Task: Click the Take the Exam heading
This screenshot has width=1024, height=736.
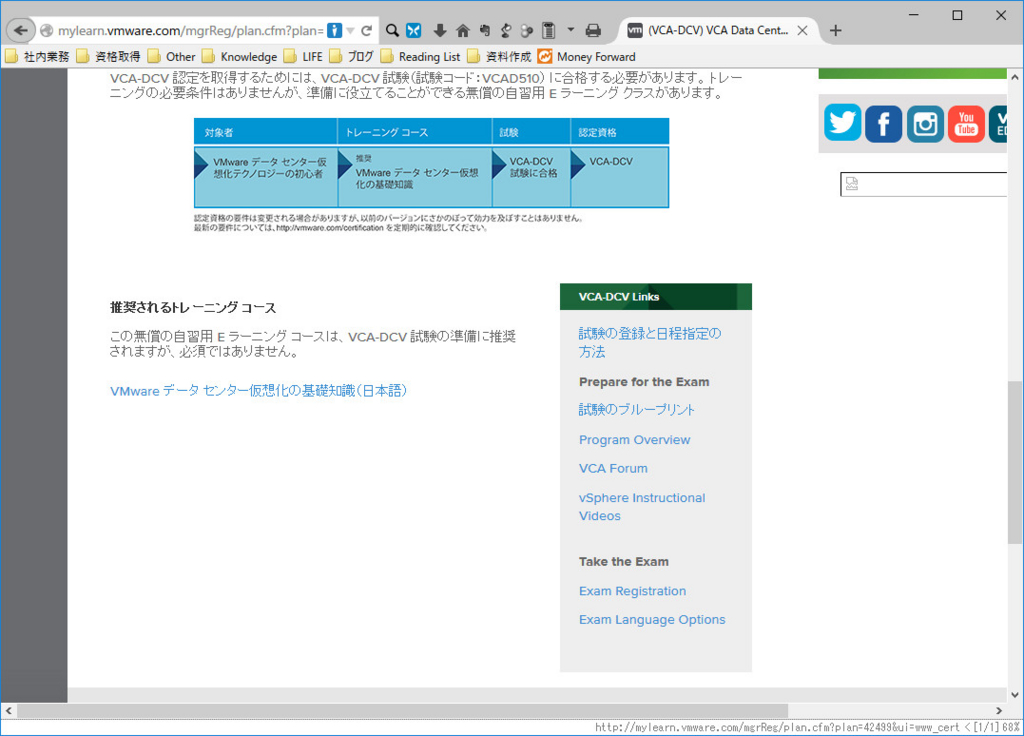Action: click(x=624, y=562)
